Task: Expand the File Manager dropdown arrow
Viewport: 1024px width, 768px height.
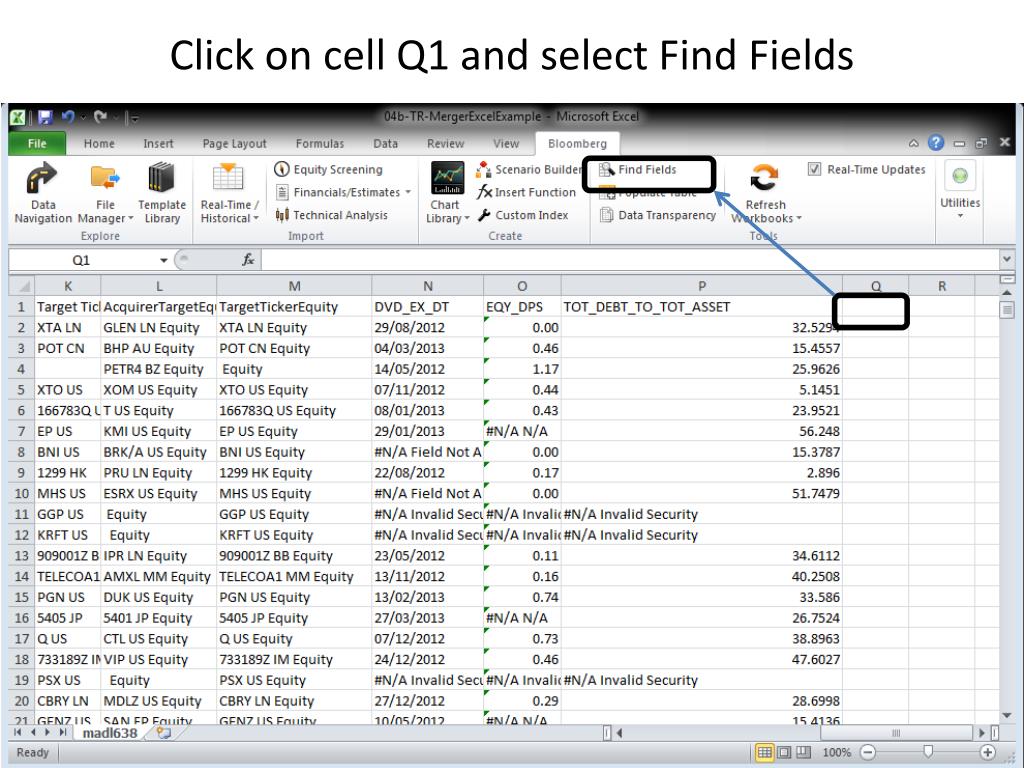Action: pyautogui.click(x=131, y=218)
